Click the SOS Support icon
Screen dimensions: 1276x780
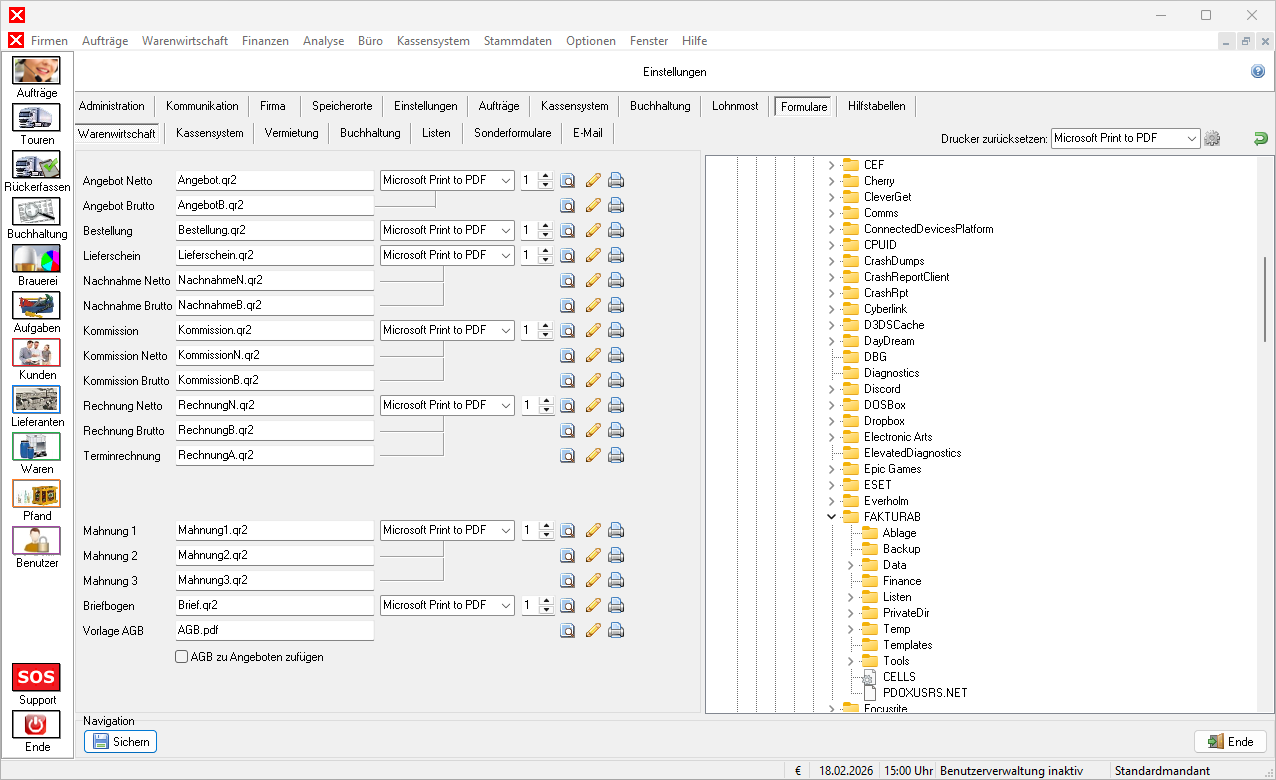pyautogui.click(x=36, y=678)
